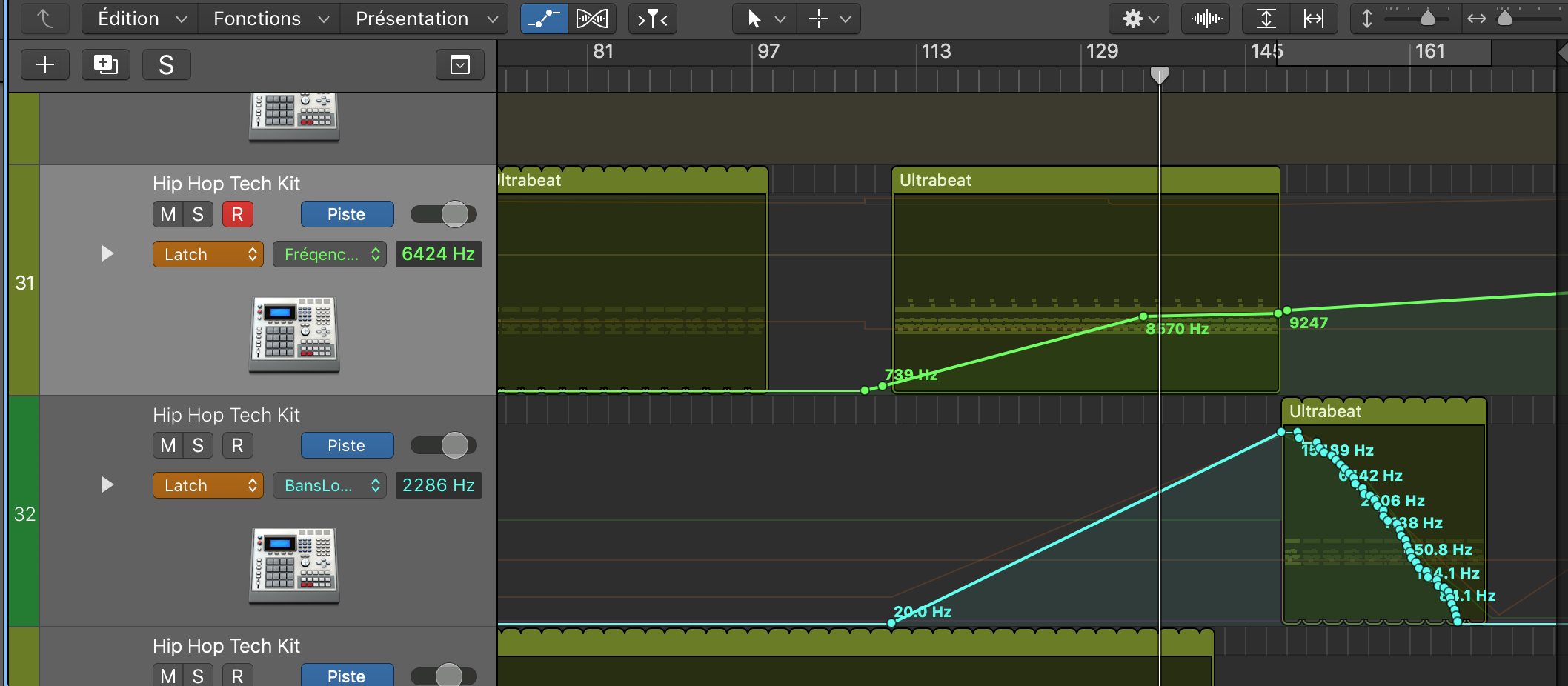The image size is (1568, 686).
Task: Click the 8570 Hz automation point on track 31
Action: point(1143,317)
